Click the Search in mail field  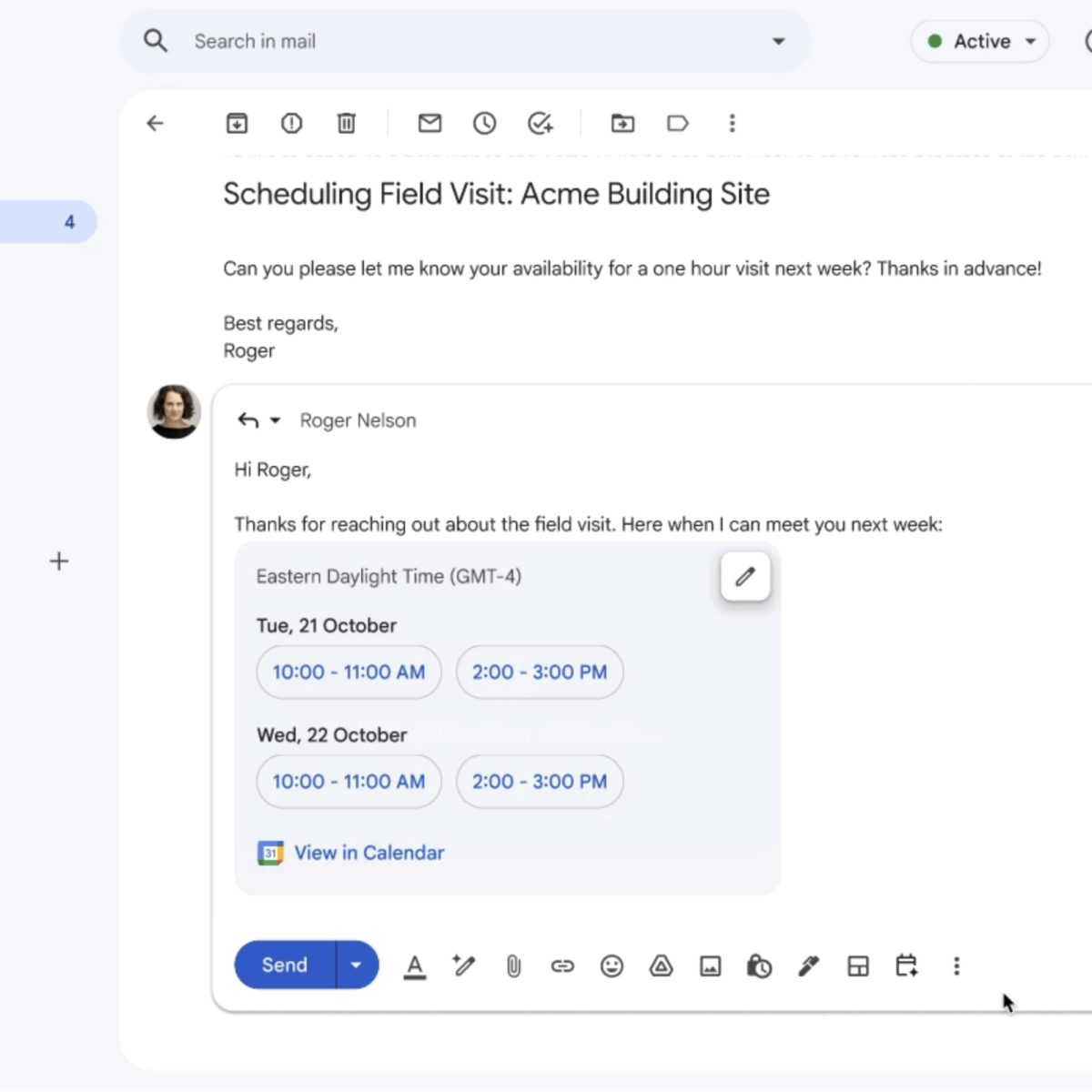455,41
